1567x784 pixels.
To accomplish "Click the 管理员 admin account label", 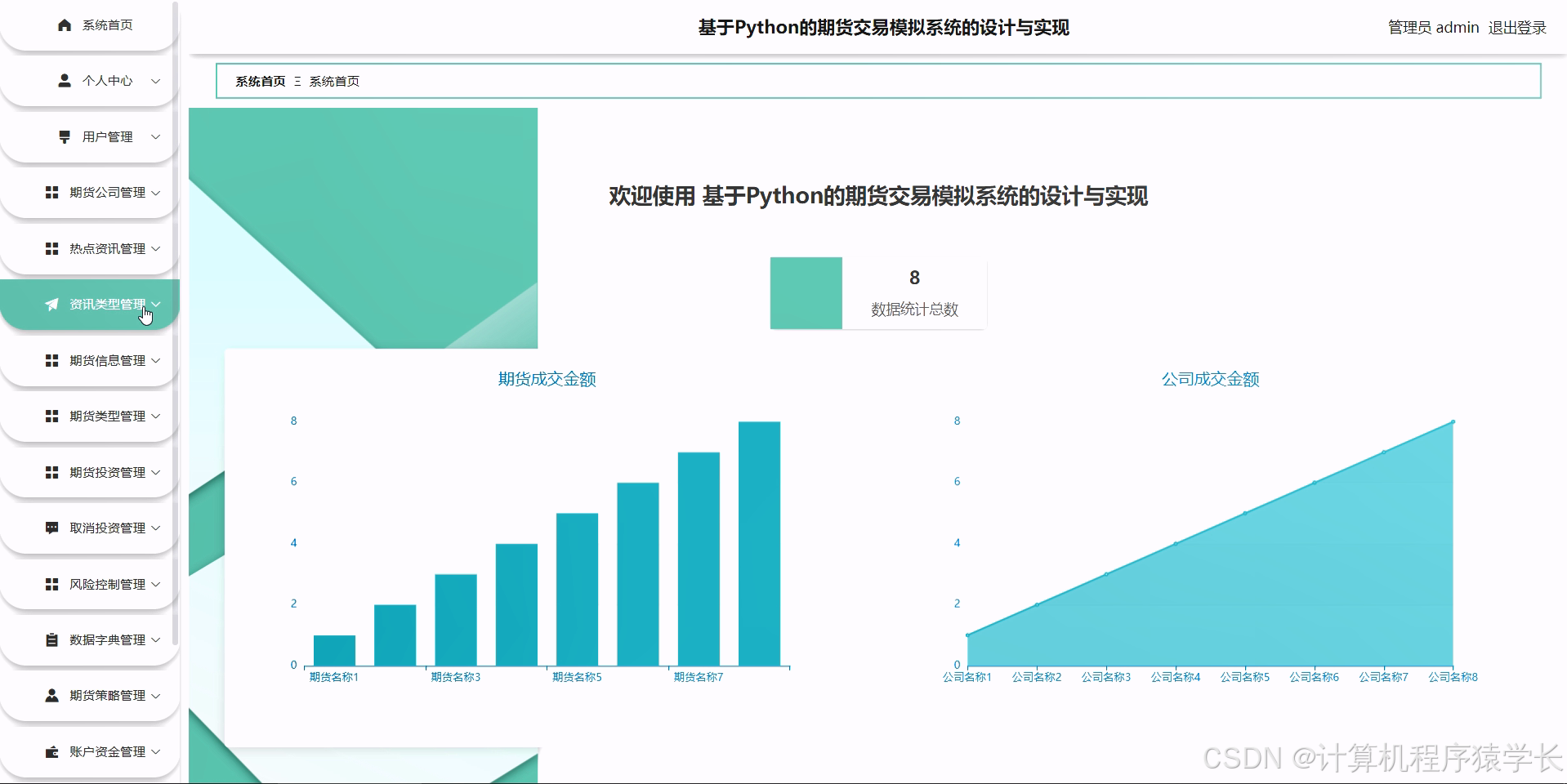I will click(x=1433, y=28).
